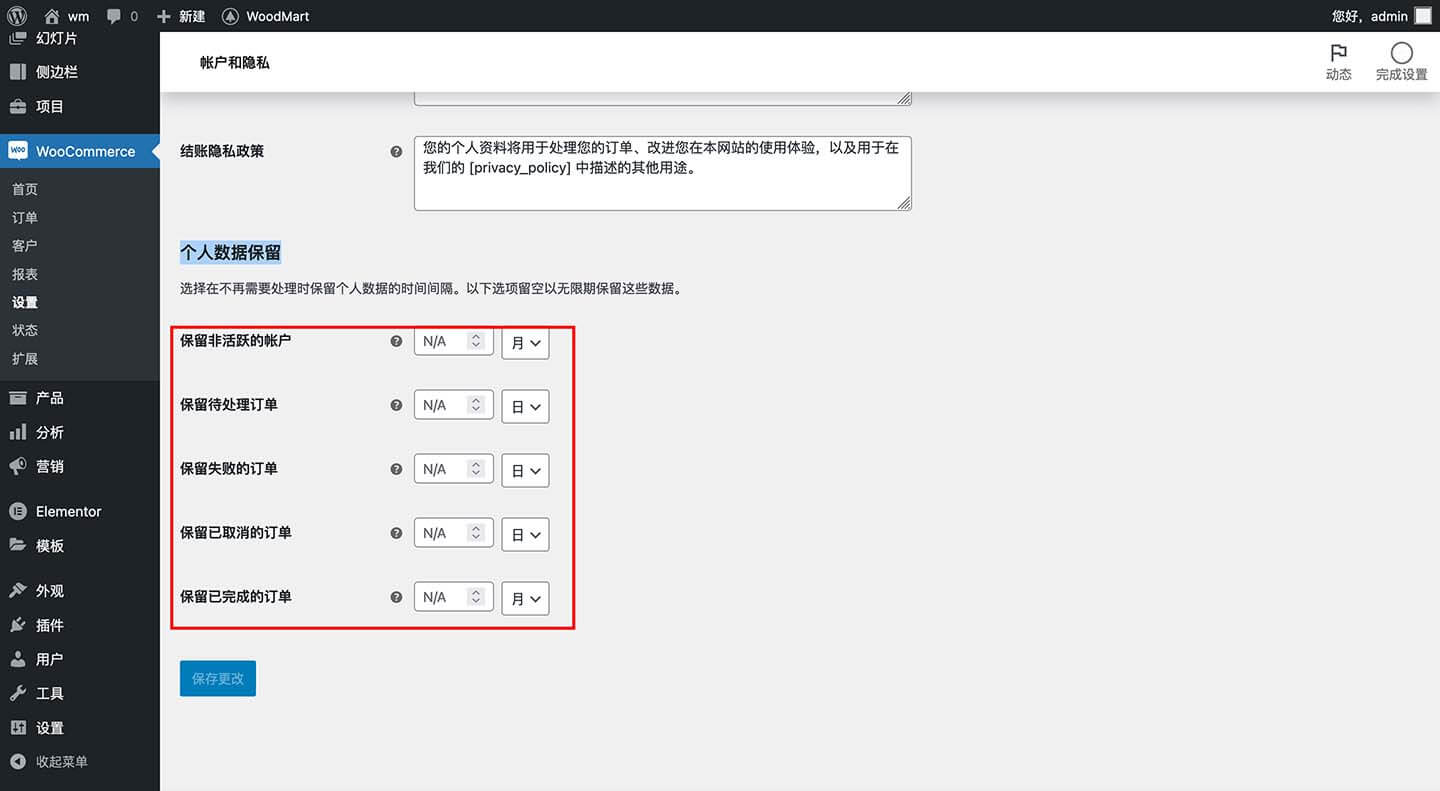This screenshot has width=1440, height=791.
Task: Click the 插件 plug icon
Action: 18,625
